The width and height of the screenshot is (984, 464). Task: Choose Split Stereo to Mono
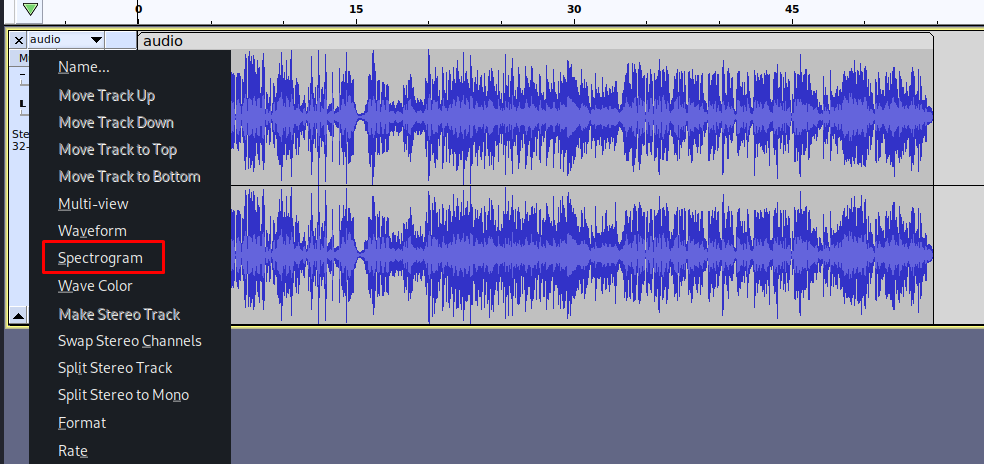coord(123,395)
